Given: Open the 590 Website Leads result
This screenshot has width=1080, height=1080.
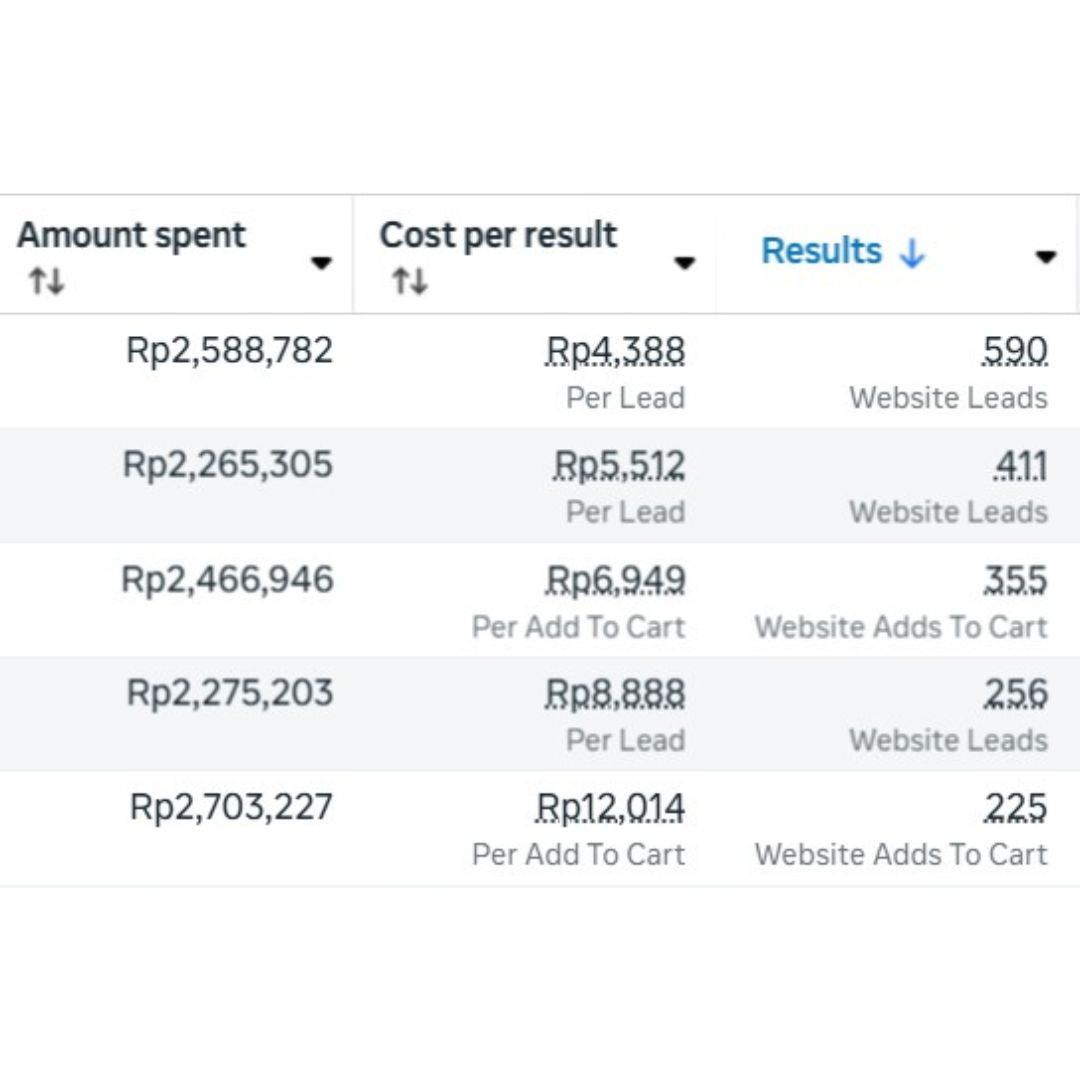Looking at the screenshot, I should click(x=1015, y=351).
